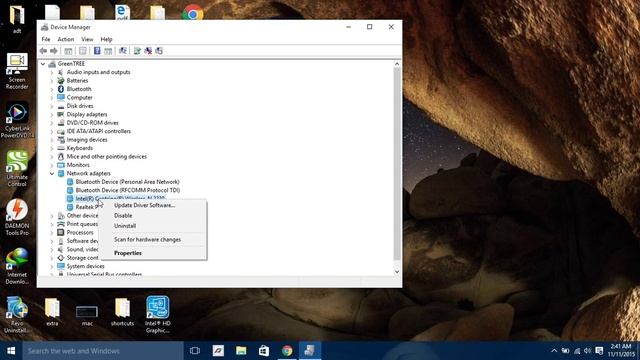Screen dimensions: 640x360
Task: Open the Help menu
Action: 106,39
